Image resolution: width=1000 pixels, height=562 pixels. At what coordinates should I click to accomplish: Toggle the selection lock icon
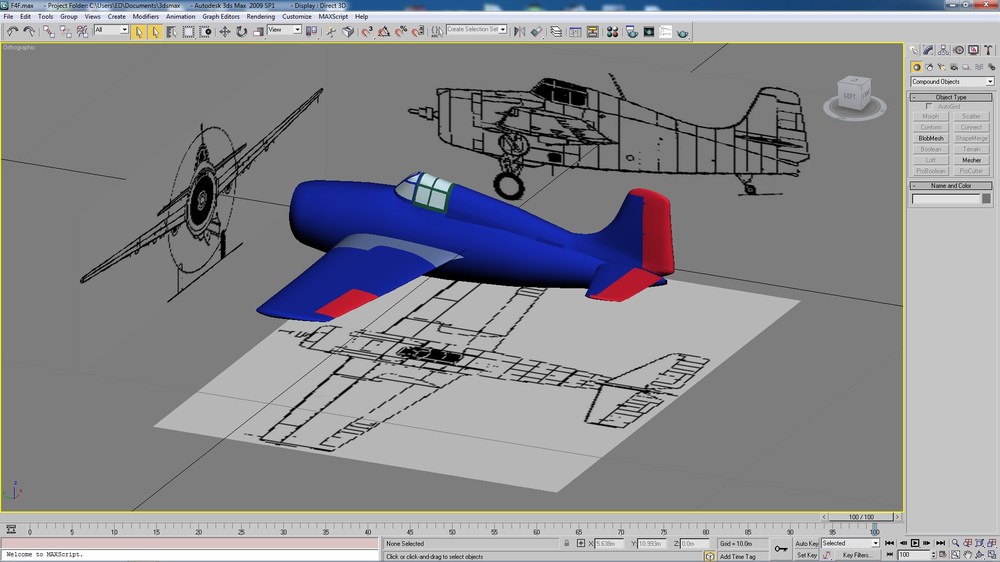(x=566, y=544)
